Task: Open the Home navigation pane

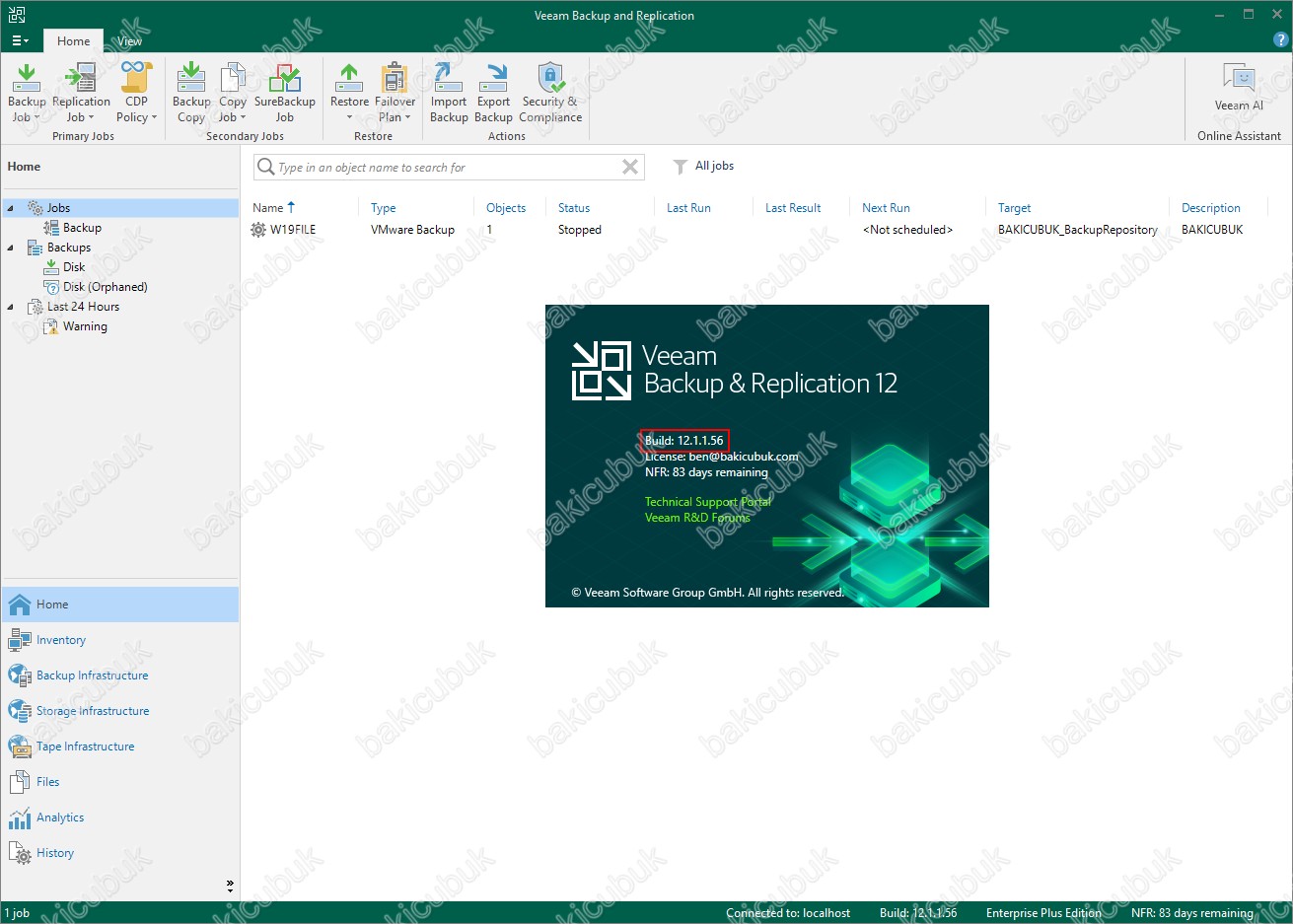Action: click(x=120, y=604)
